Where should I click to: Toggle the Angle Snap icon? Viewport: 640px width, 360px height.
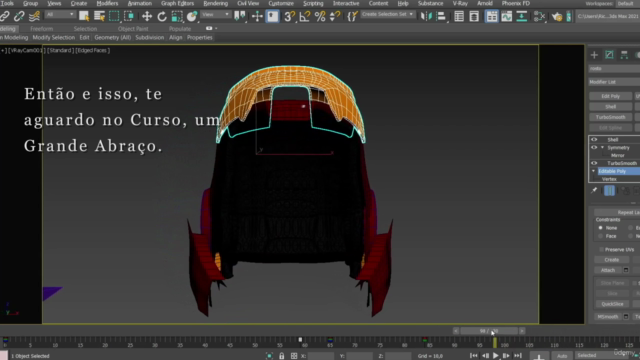[304, 16]
